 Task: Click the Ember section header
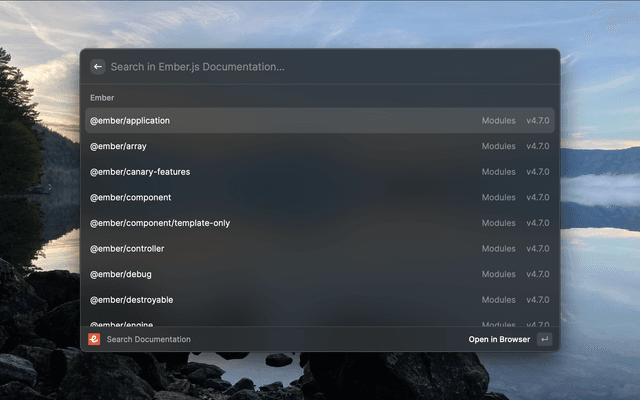102,98
